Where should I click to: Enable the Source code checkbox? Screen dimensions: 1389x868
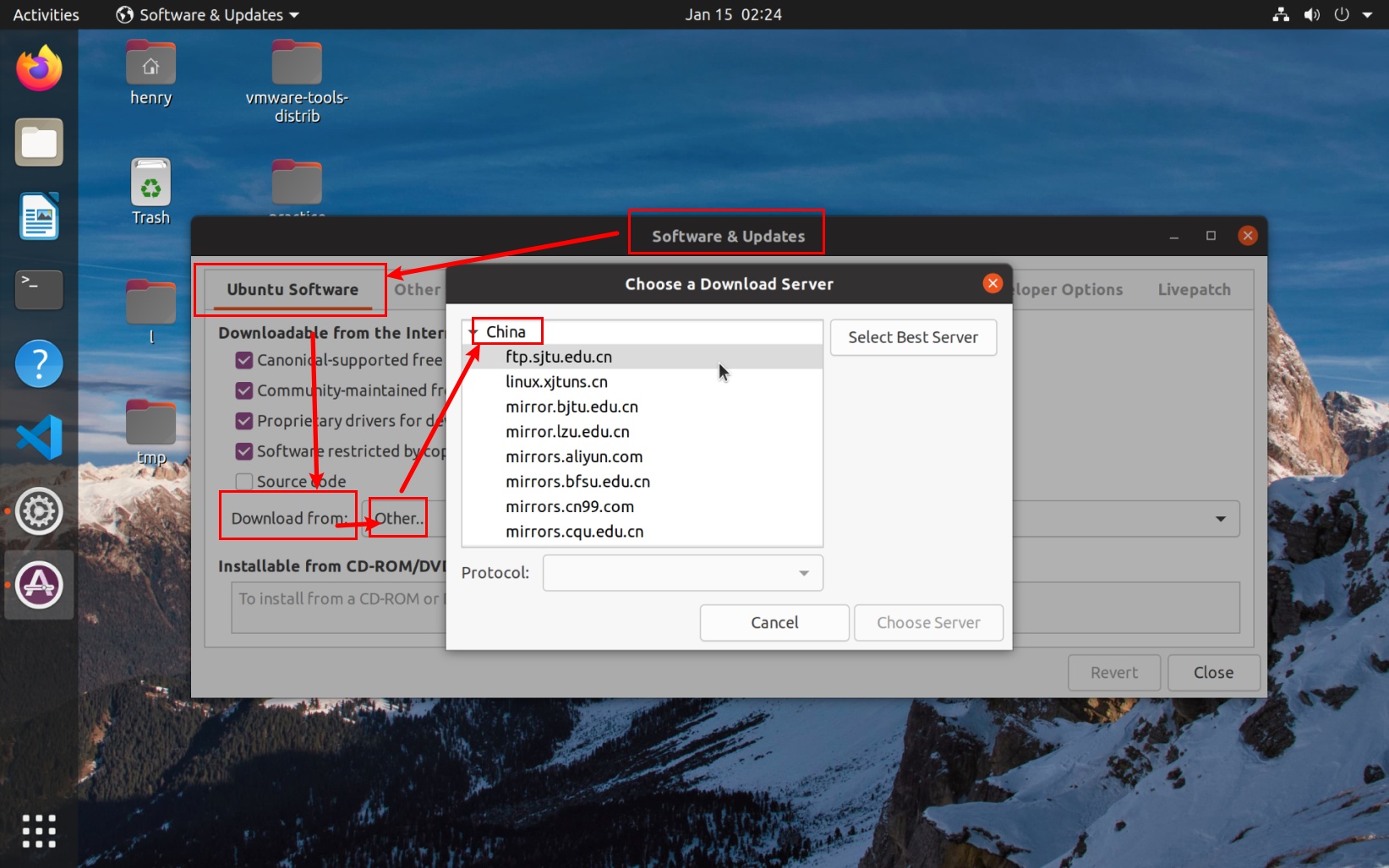point(244,482)
